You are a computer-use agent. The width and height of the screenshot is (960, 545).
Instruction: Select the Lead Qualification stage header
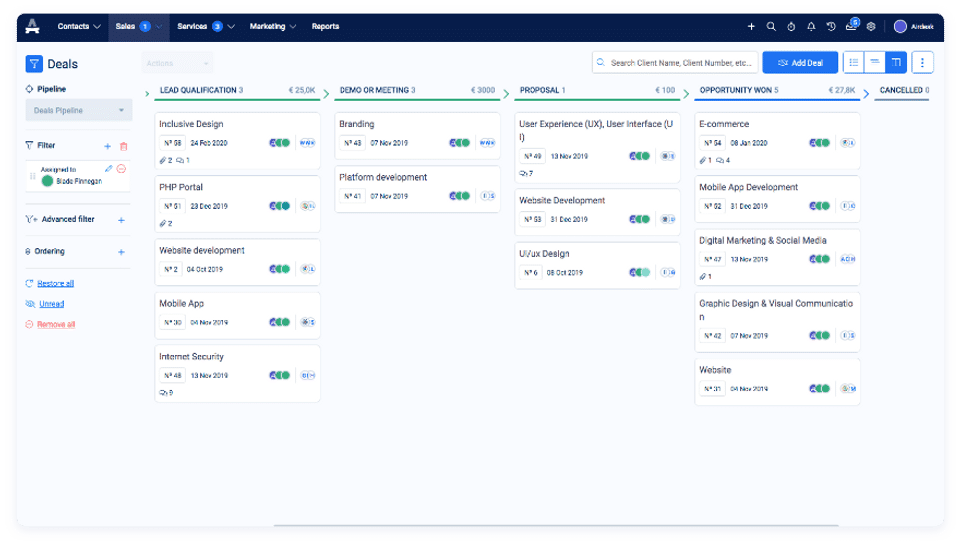tap(237, 90)
